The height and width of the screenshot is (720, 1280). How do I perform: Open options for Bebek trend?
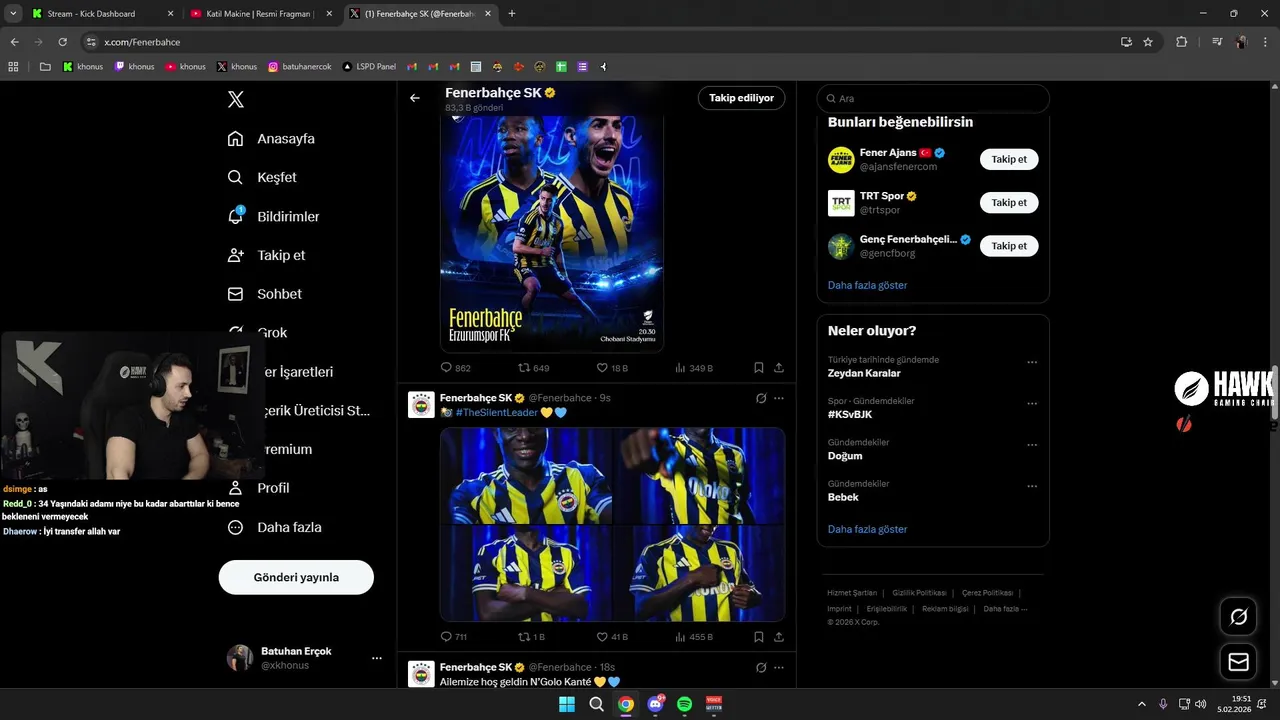[1032, 487]
